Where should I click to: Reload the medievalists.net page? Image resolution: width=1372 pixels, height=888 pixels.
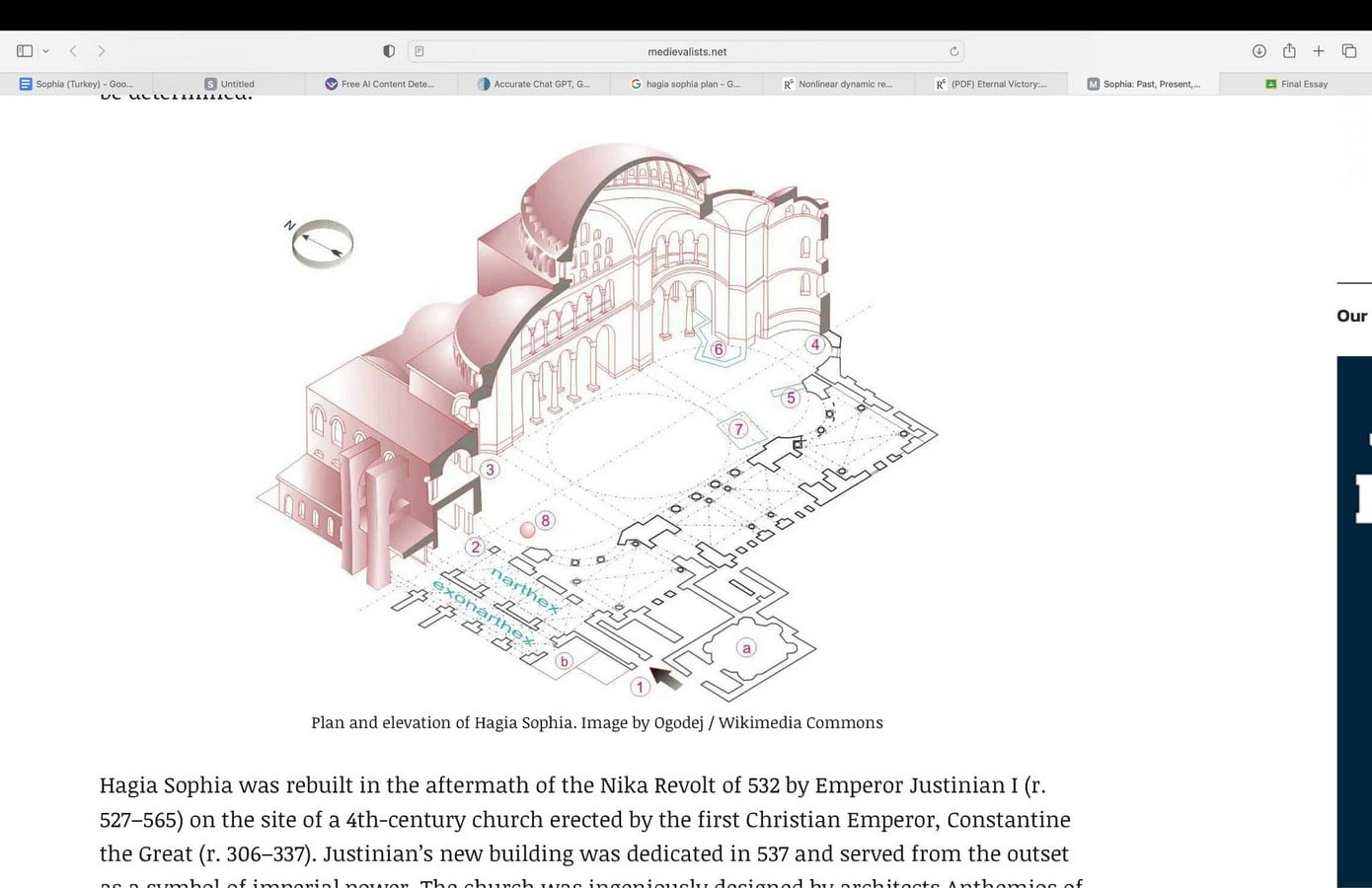tap(953, 51)
